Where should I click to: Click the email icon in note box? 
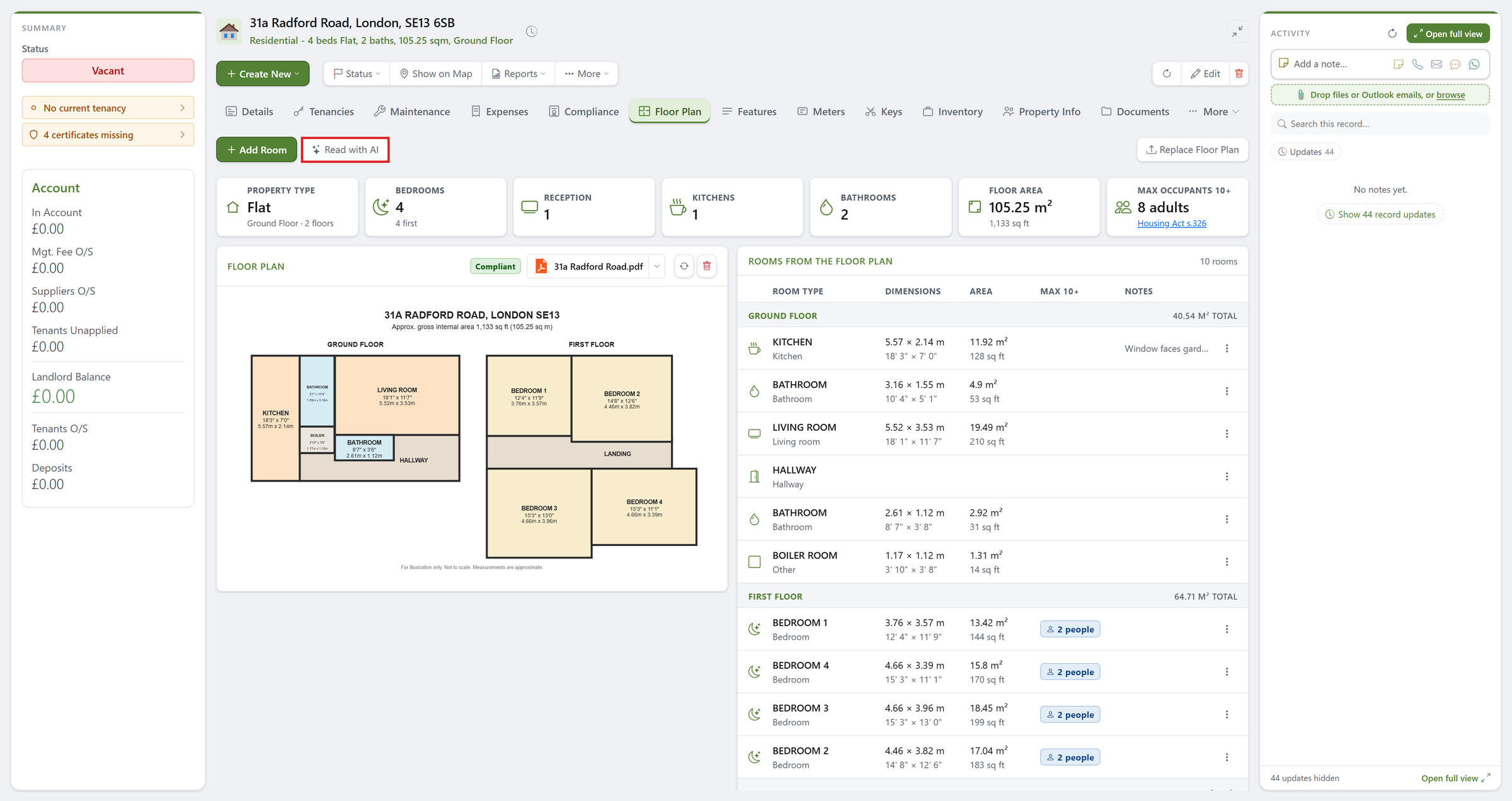click(1436, 64)
